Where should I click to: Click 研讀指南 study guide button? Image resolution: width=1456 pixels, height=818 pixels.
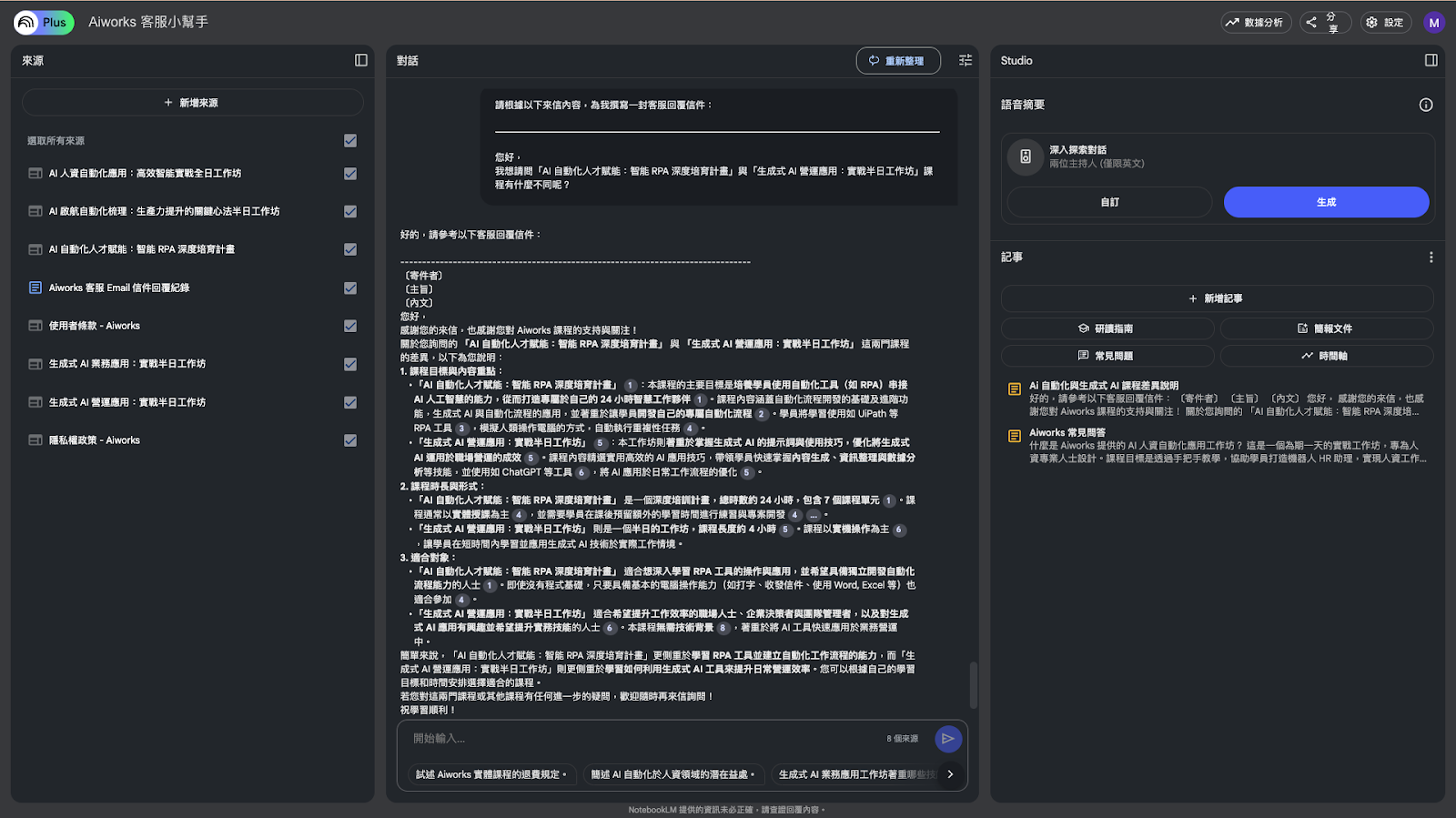pyautogui.click(x=1107, y=328)
